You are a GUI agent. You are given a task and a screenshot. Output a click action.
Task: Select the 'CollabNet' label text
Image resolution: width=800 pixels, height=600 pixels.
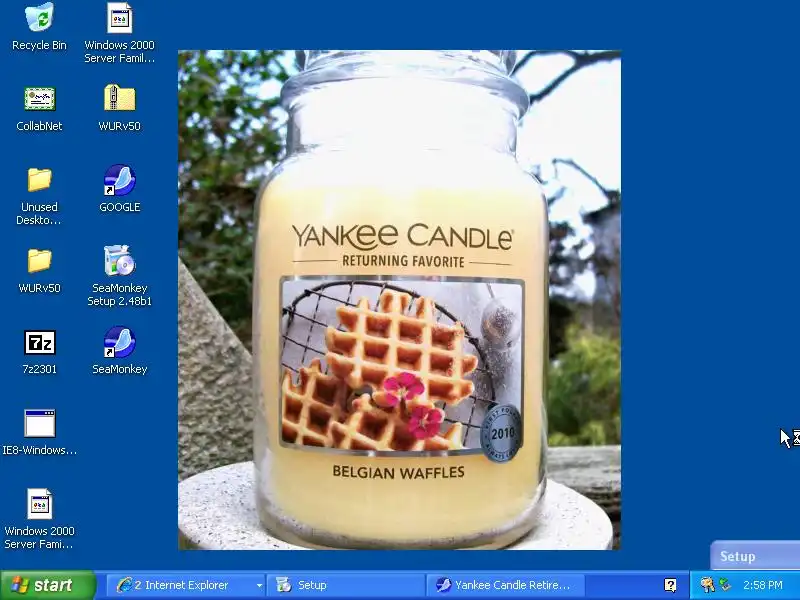[39, 126]
